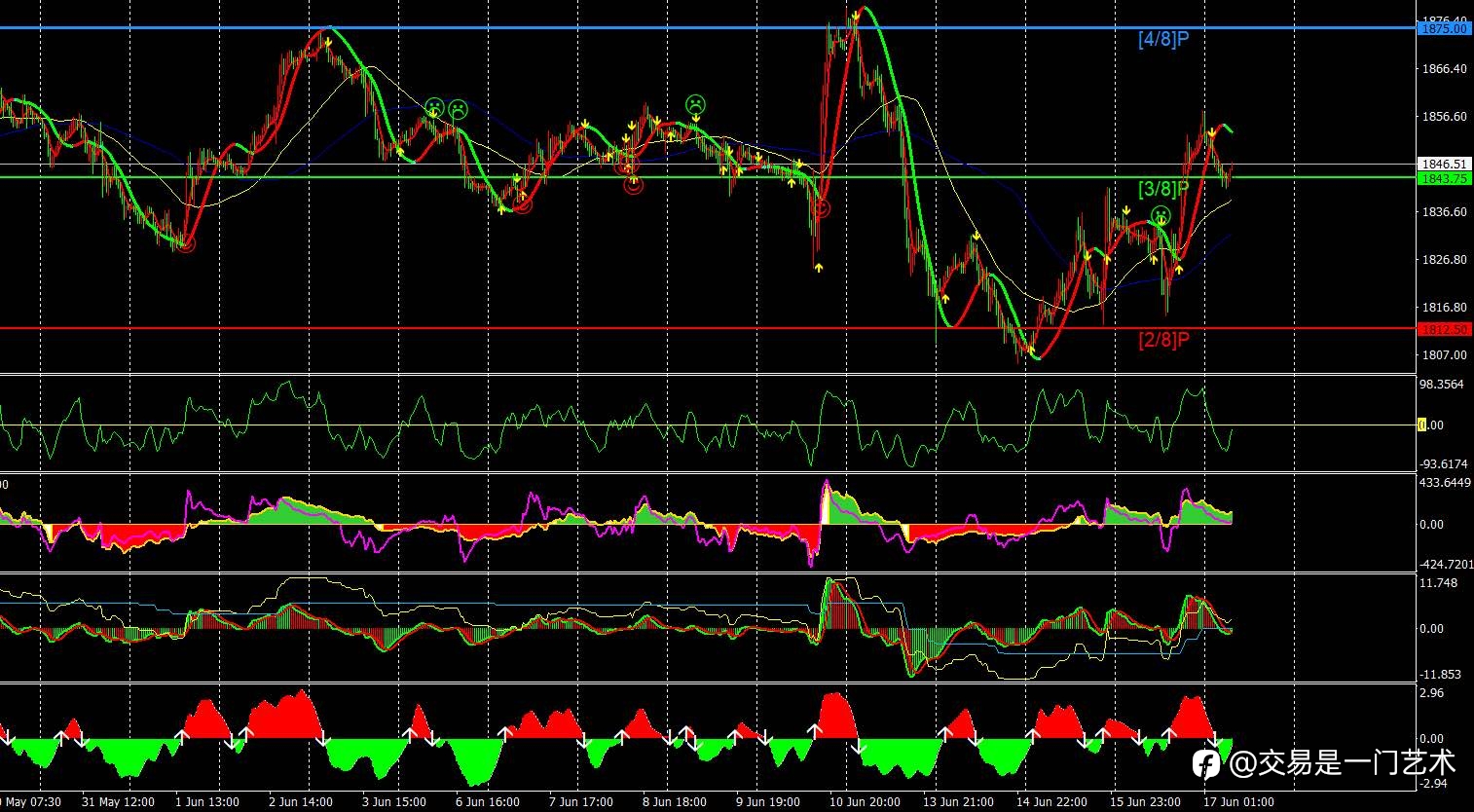Click the 14 Jun 22:00 time label
The height and width of the screenshot is (812, 1474).
click(1051, 802)
